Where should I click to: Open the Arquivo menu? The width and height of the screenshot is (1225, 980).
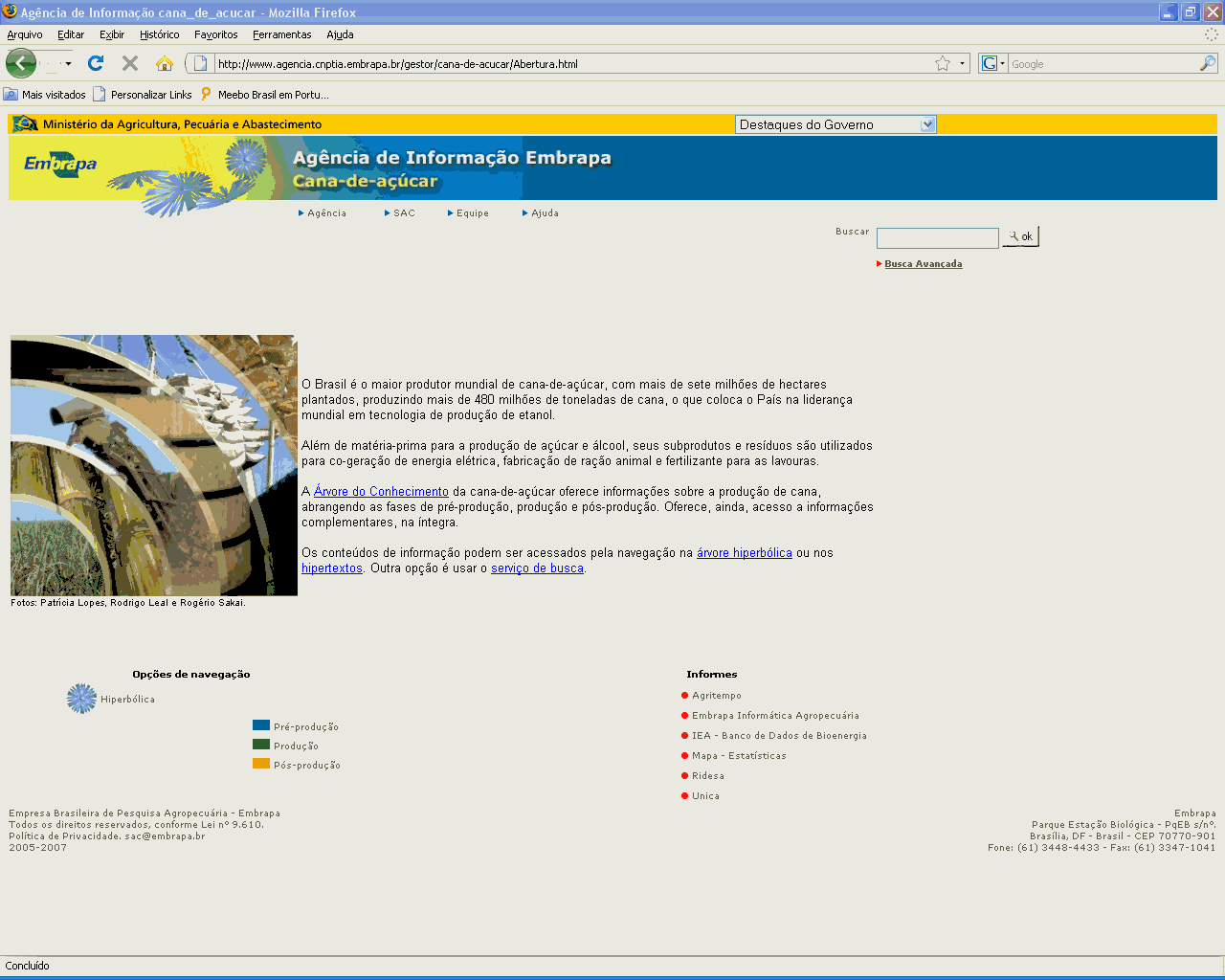[x=25, y=34]
